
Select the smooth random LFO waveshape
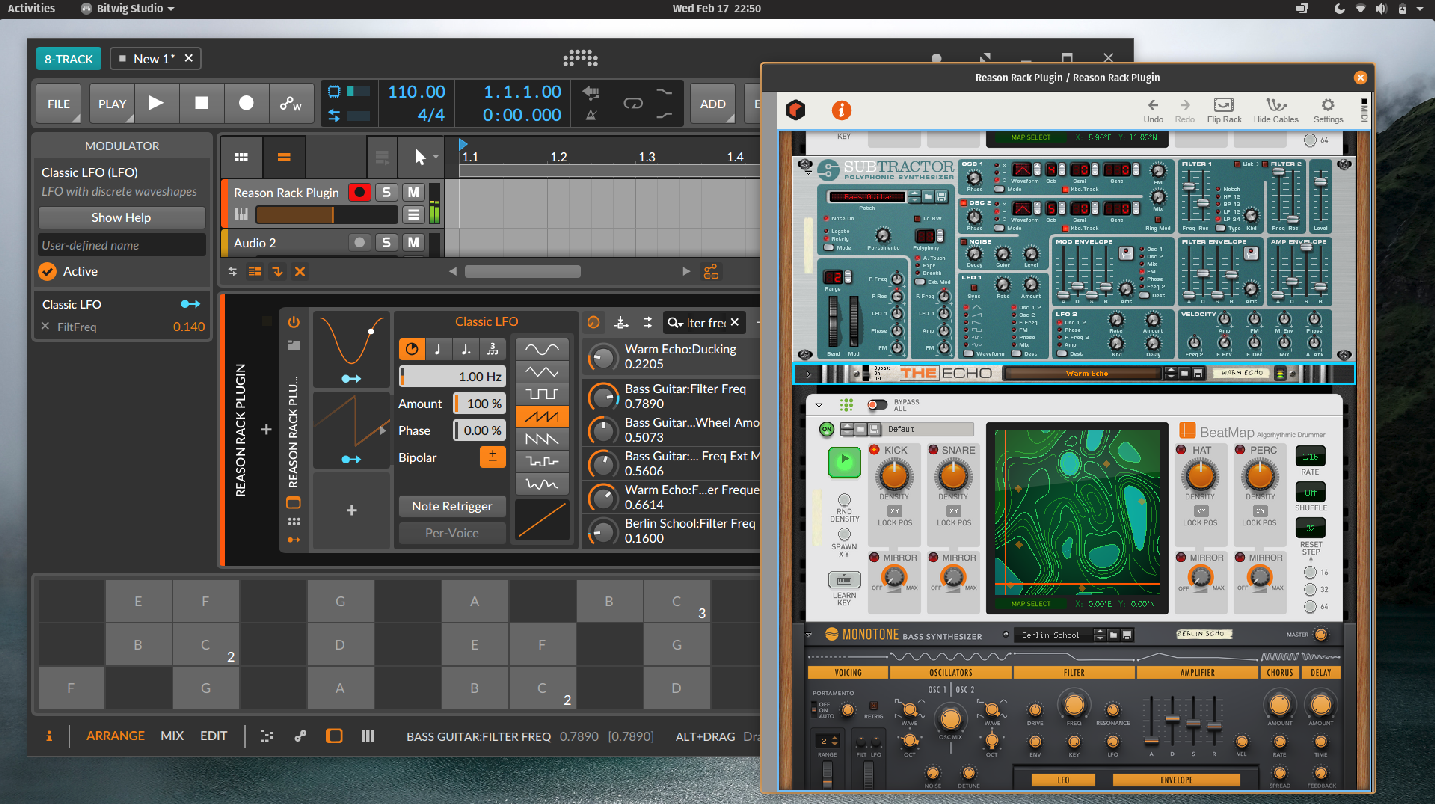543,484
